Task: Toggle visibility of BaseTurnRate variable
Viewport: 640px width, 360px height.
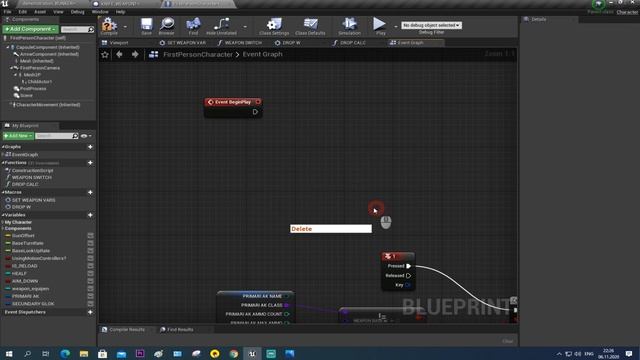Action: (x=91, y=243)
